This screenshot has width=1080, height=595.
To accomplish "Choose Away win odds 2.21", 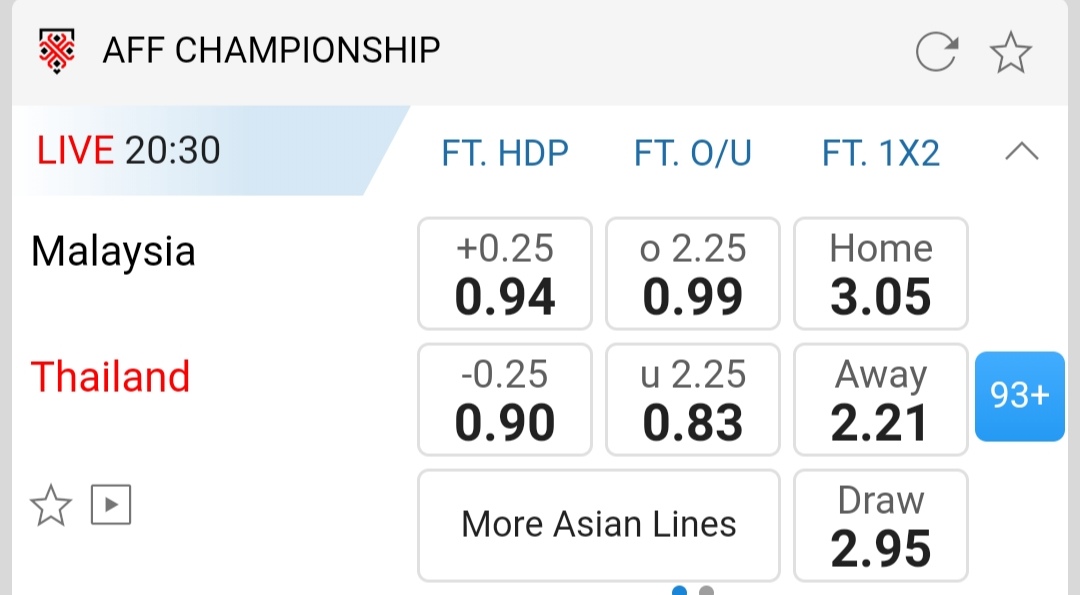I will tap(880, 399).
